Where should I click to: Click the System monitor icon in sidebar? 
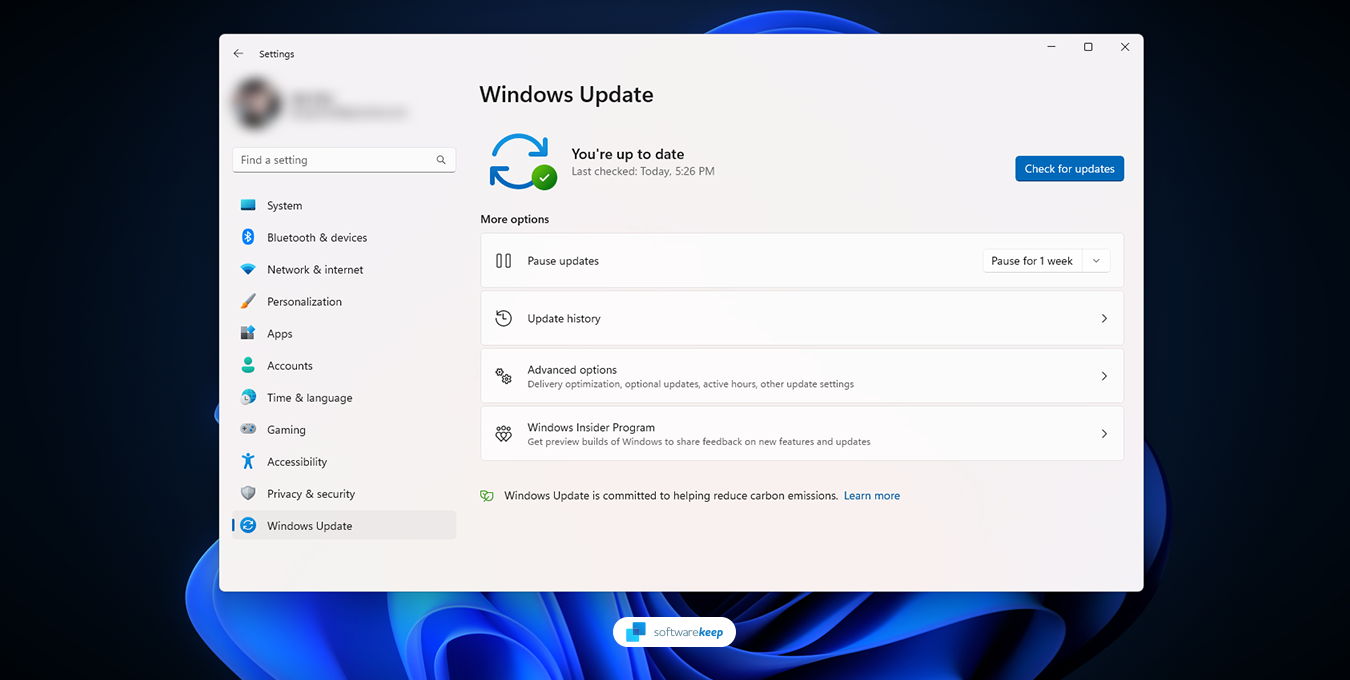pos(248,205)
